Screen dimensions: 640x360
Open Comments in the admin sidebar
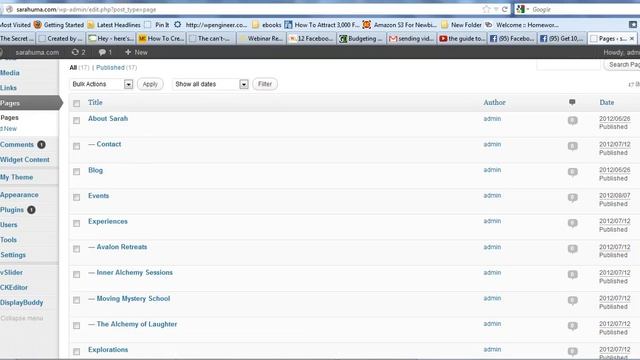[x=17, y=144]
